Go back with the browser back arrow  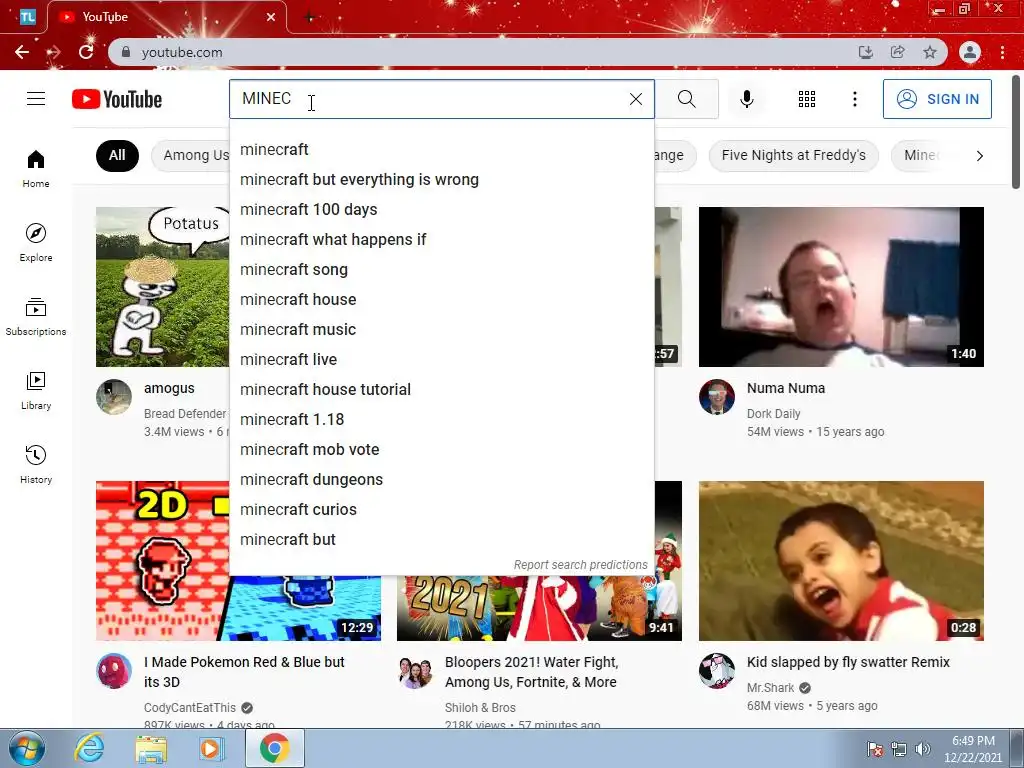(22, 52)
